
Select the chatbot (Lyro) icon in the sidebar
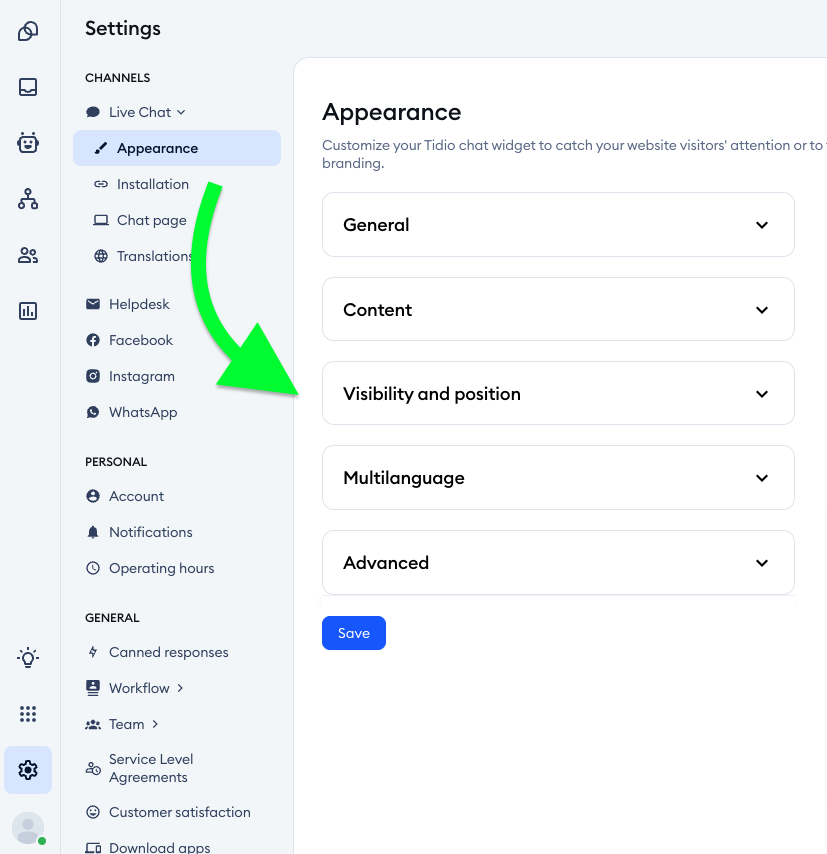pos(27,143)
